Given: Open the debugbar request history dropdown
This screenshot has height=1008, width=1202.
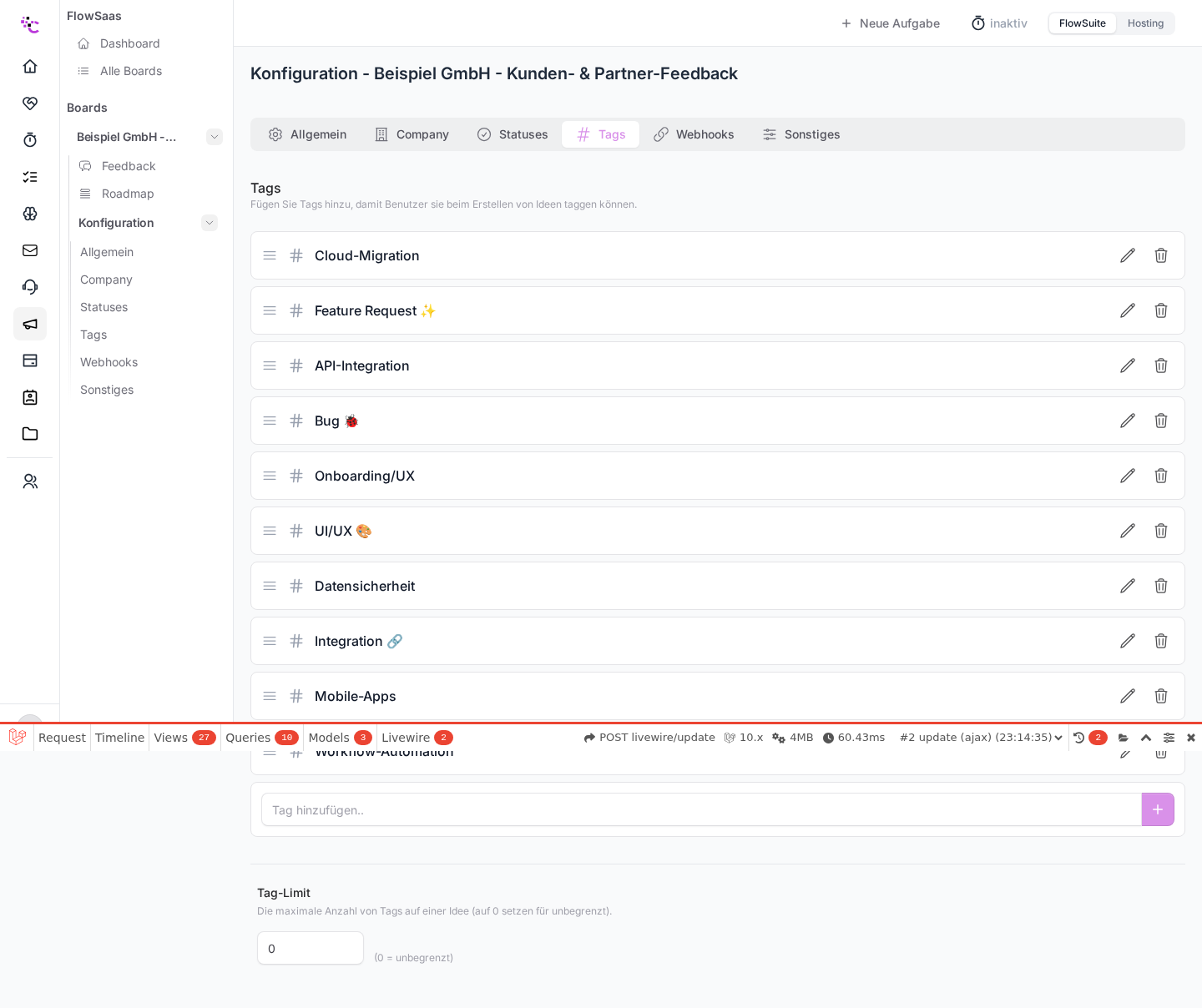Looking at the screenshot, I should (982, 738).
